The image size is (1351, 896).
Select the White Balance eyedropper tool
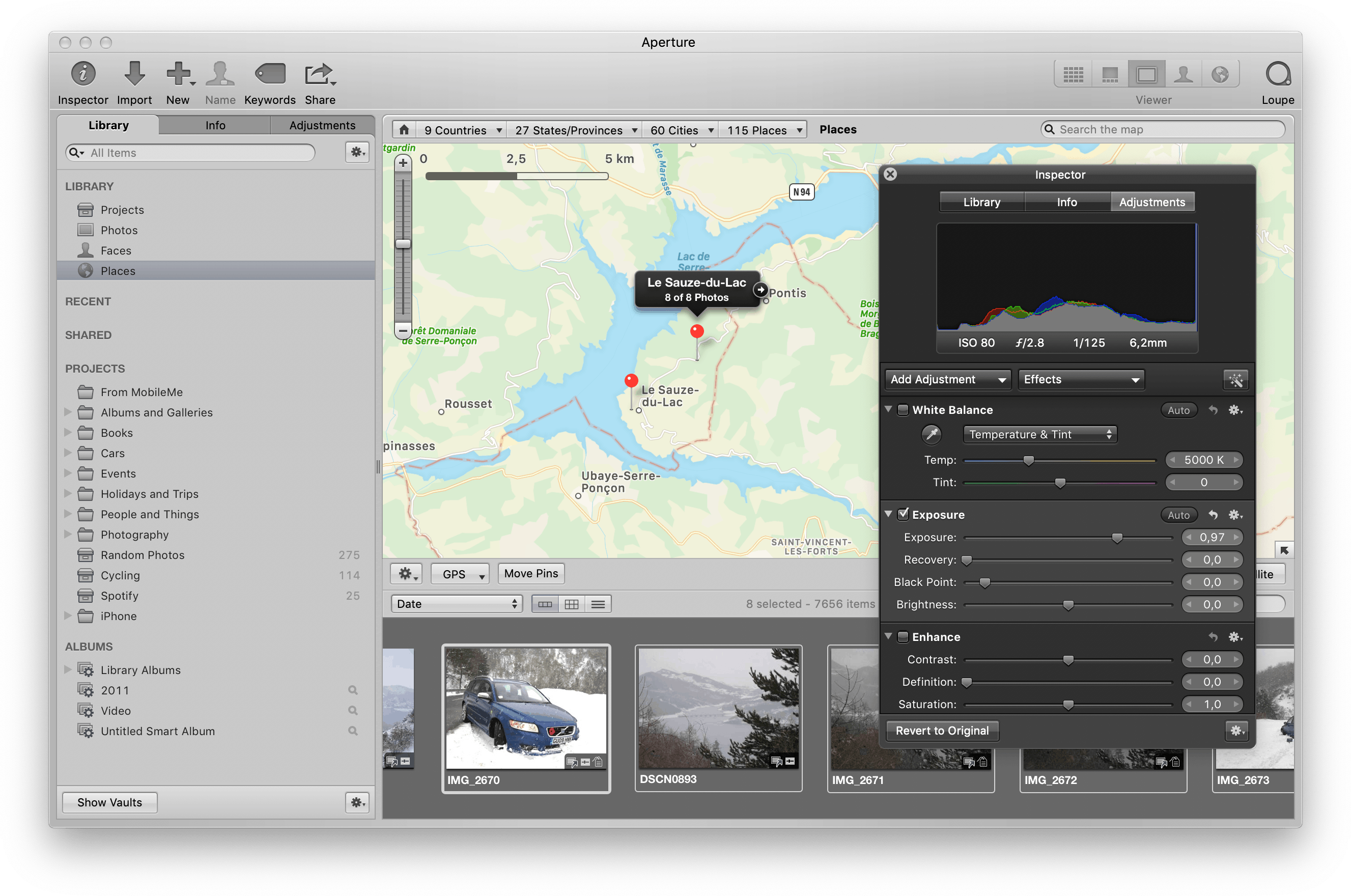pyautogui.click(x=931, y=434)
